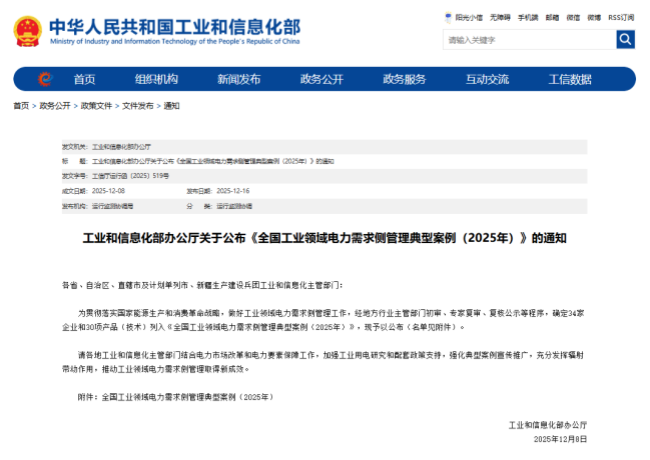Screen dimensions: 650x460
Task: Click the date 2025年12月8日 at bottom
Action: coord(560,439)
